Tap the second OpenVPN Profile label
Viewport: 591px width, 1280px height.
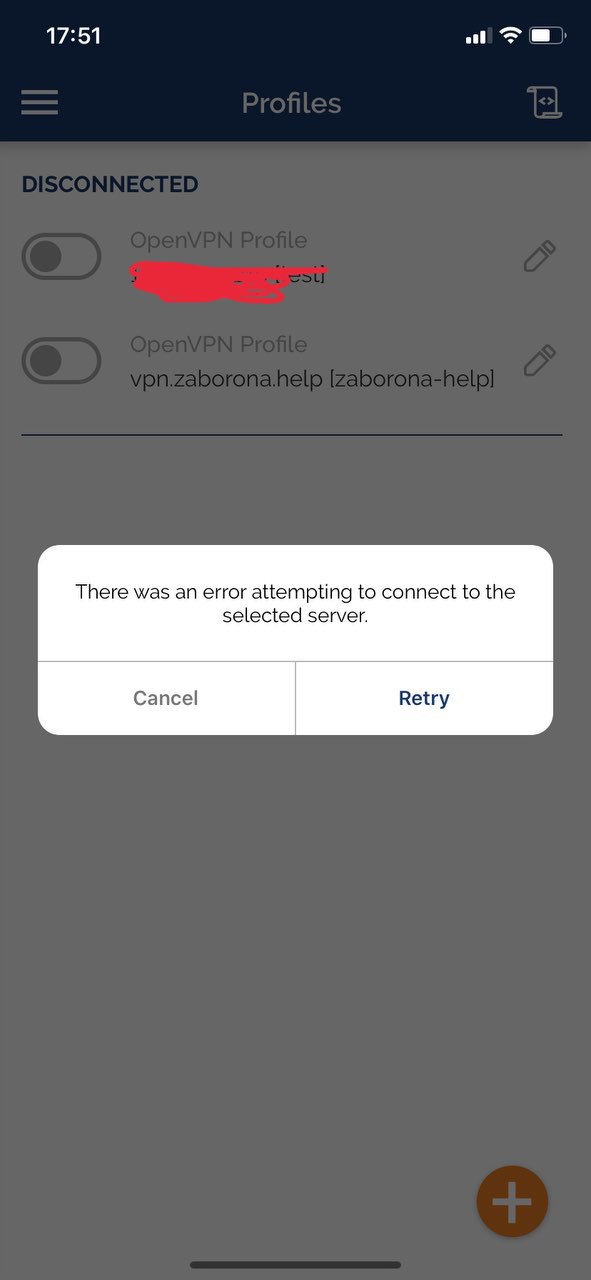click(x=219, y=345)
